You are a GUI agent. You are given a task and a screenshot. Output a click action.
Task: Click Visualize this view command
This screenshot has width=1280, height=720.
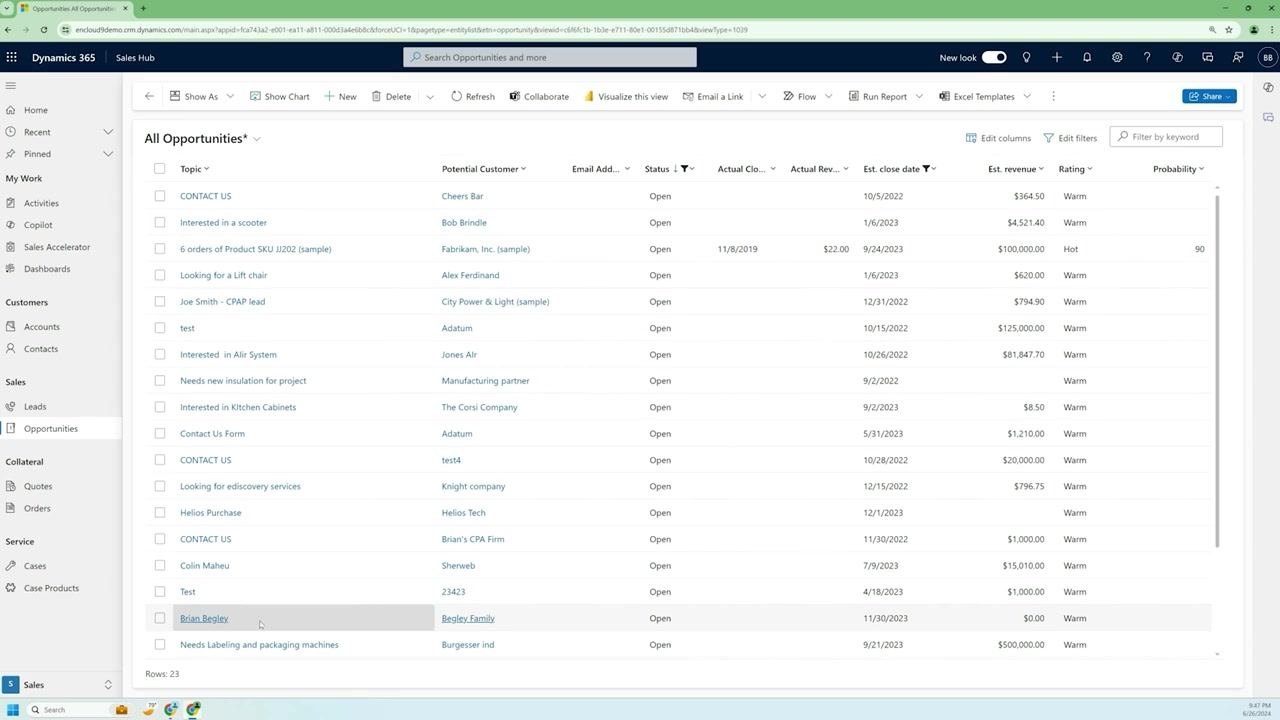point(626,96)
